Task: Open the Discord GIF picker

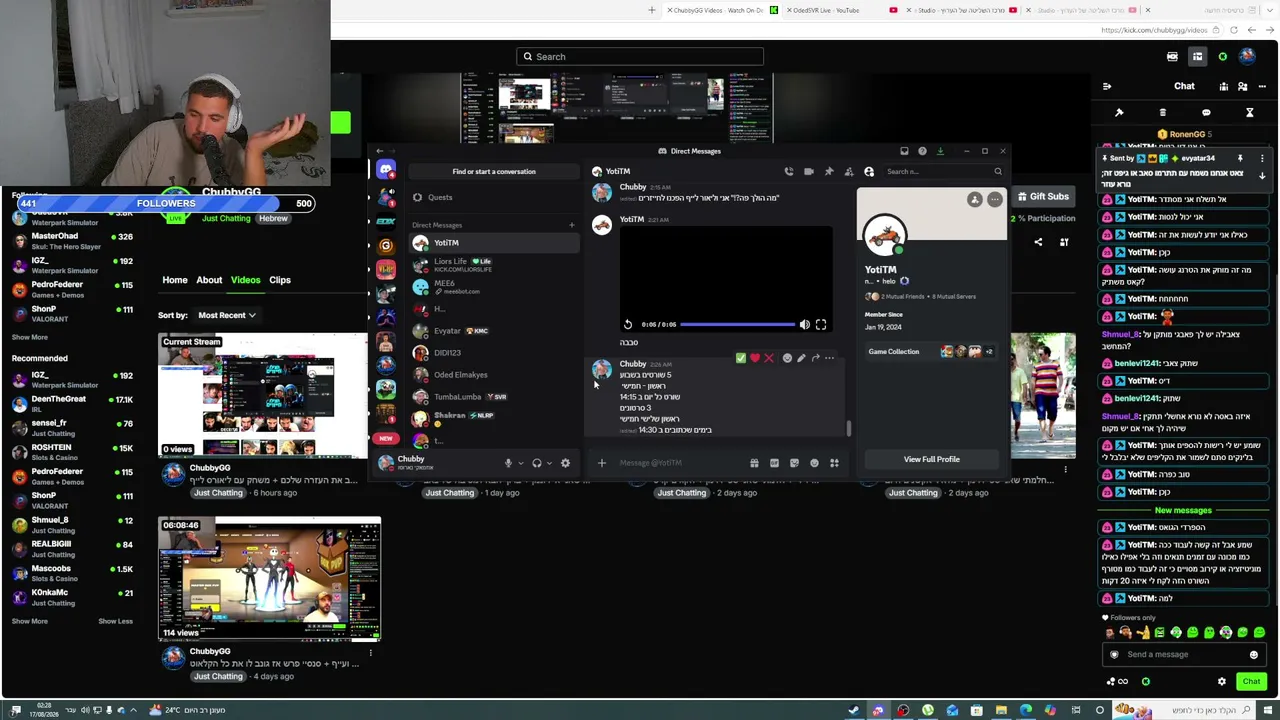Action: (774, 463)
